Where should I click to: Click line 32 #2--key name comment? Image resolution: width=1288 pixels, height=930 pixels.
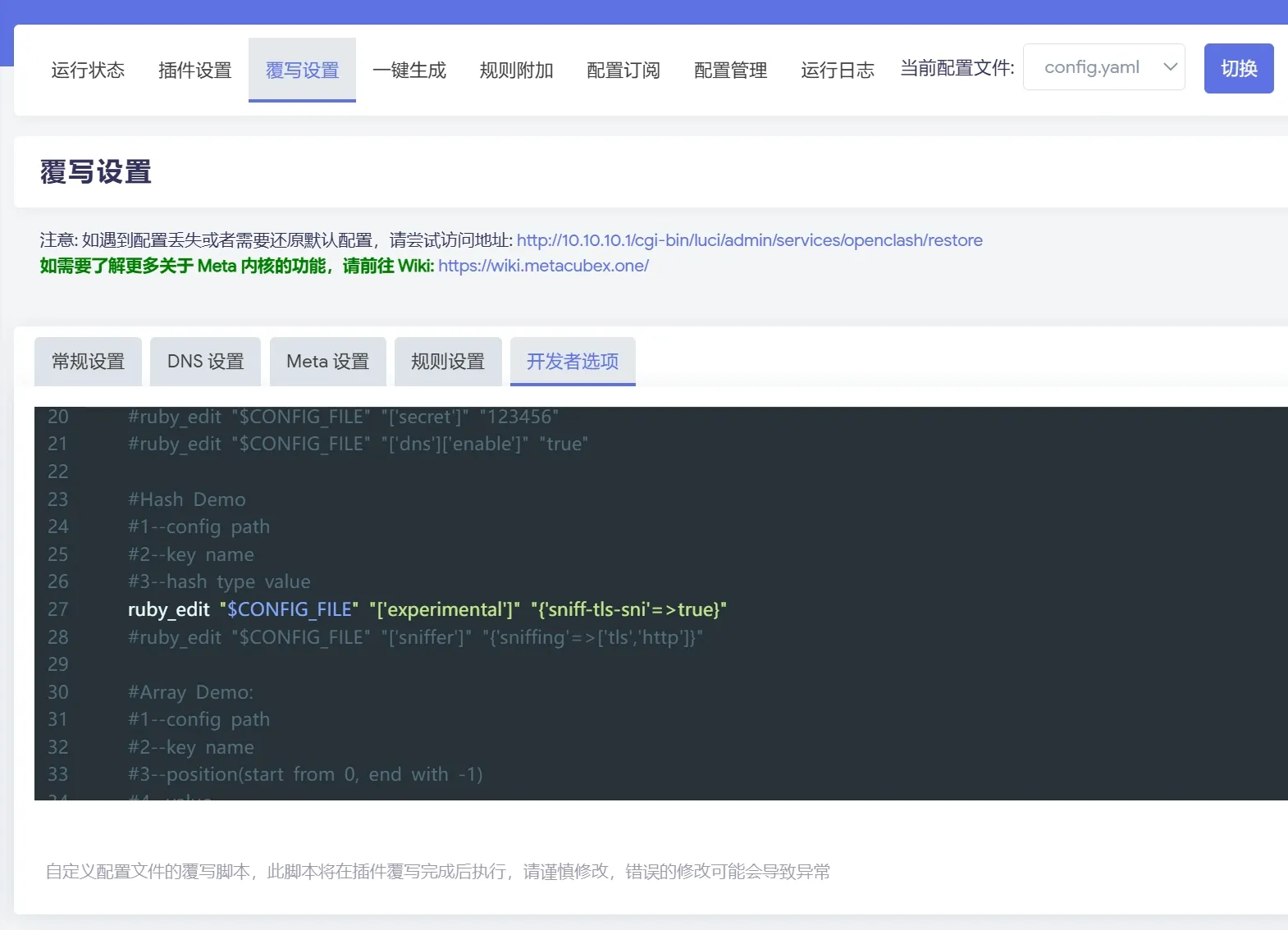point(190,747)
